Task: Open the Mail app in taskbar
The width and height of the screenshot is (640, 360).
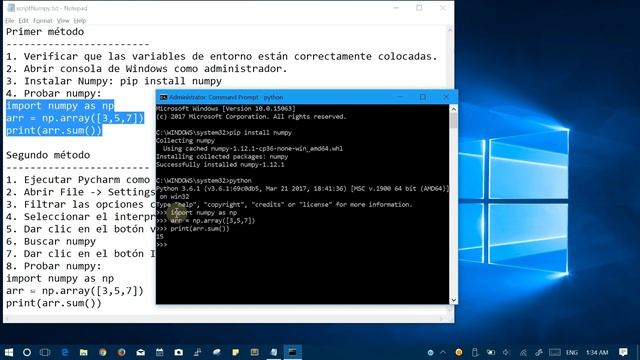Action: click(140, 352)
